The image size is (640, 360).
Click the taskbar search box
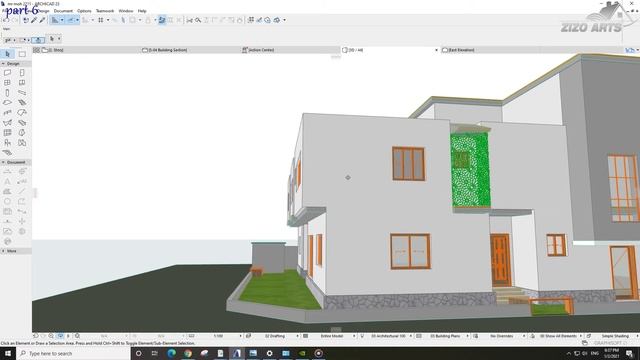tap(73, 353)
